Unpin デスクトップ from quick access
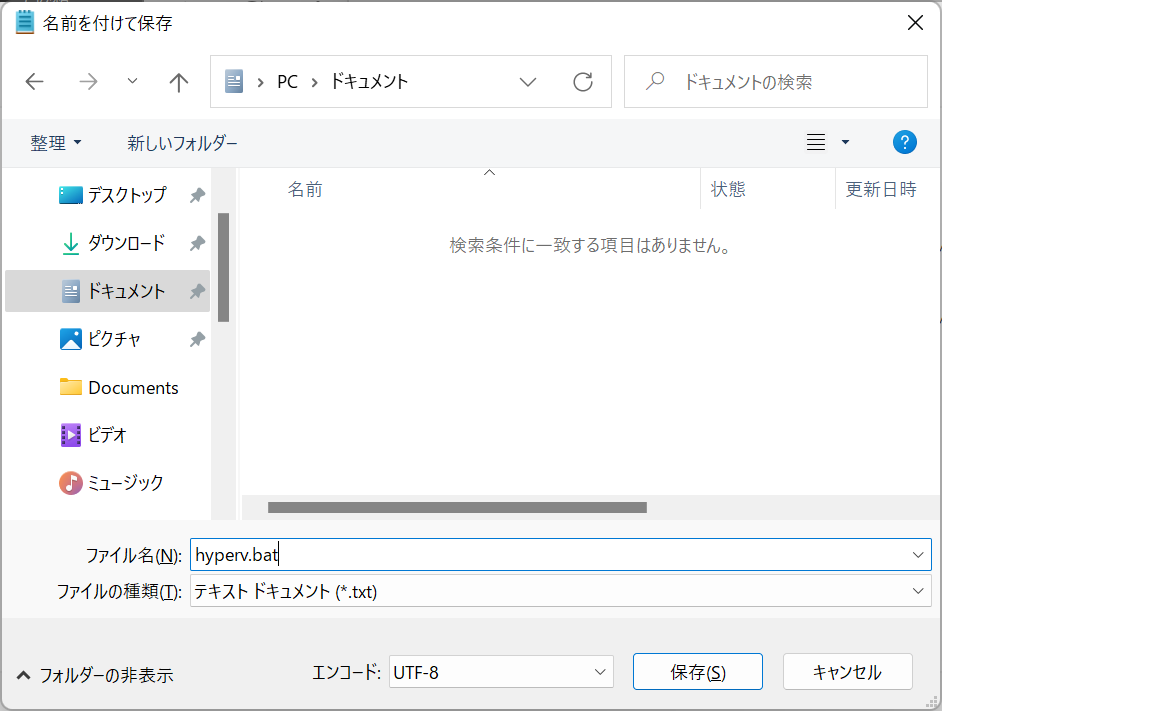Viewport: 1152px width, 711px height. pos(197,194)
